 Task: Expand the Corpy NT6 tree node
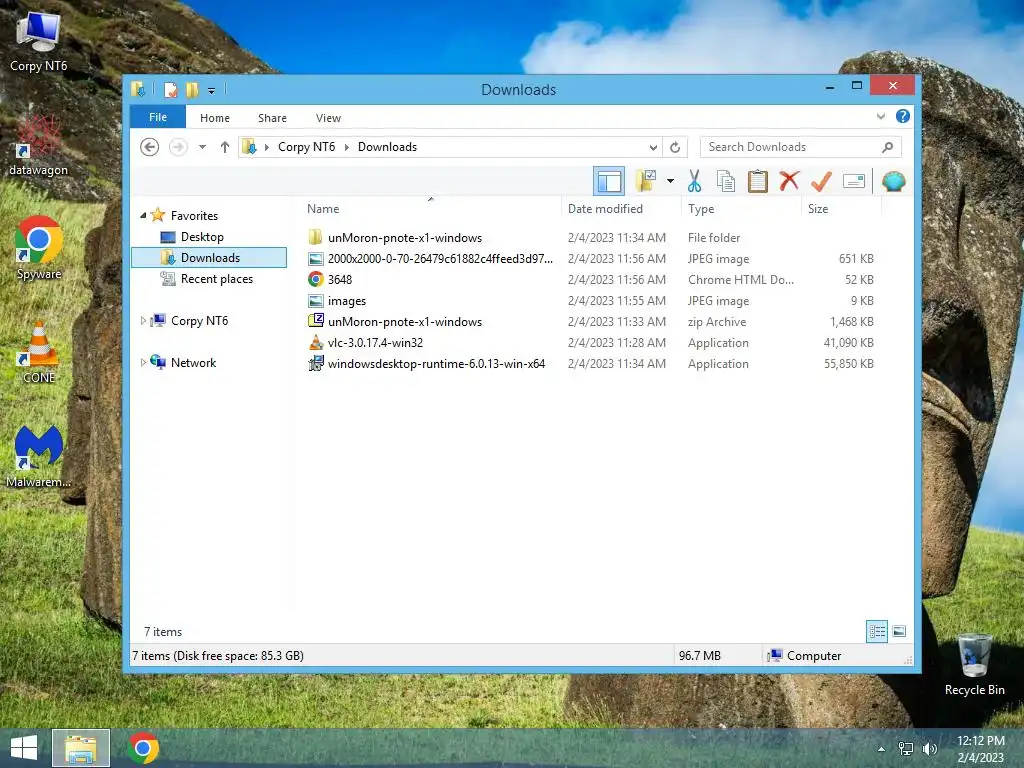tap(143, 321)
